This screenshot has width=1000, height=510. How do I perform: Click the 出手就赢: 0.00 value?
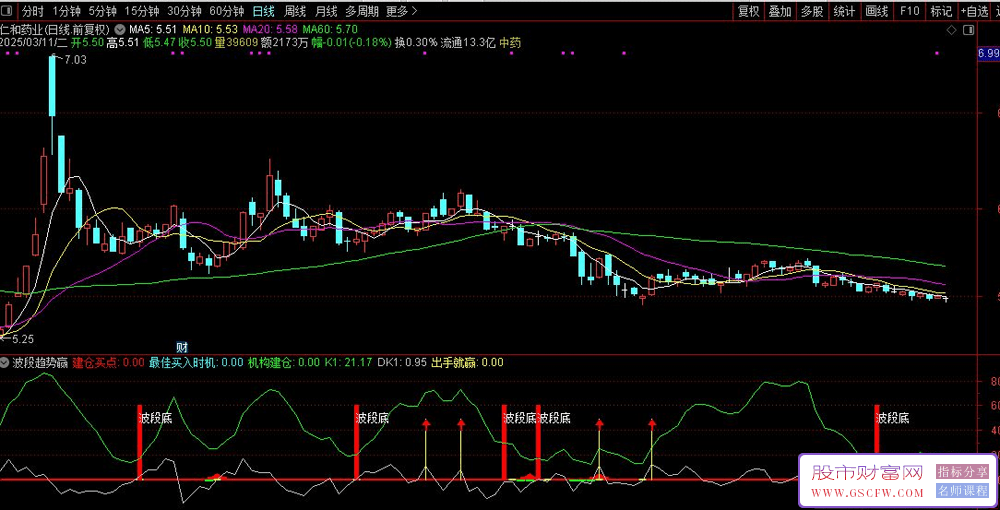pyautogui.click(x=467, y=363)
